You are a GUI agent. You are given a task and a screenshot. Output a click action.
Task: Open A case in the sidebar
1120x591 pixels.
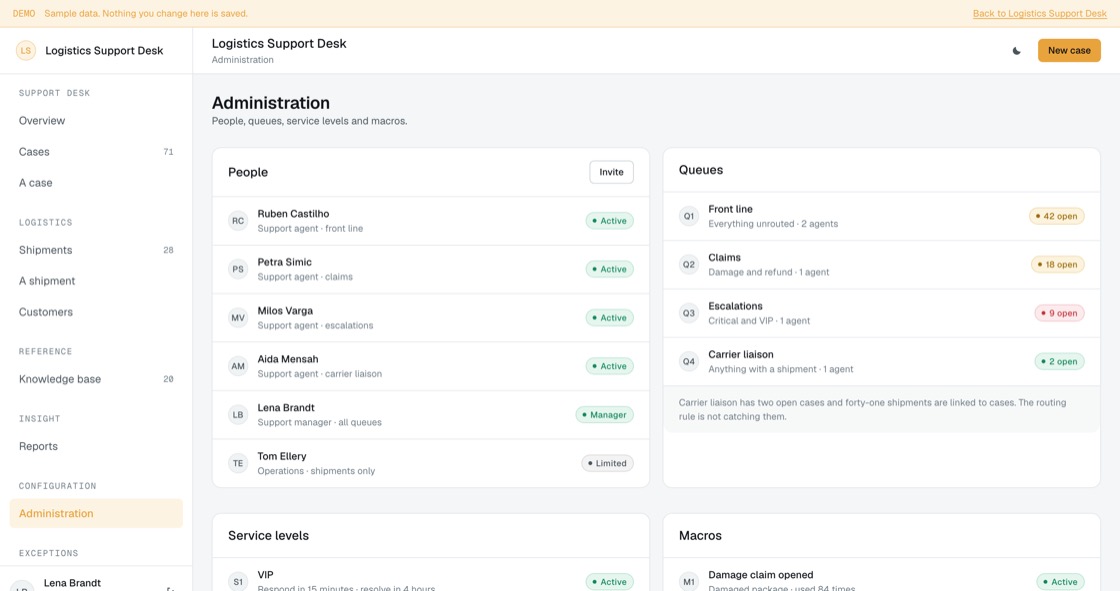[x=96, y=183]
